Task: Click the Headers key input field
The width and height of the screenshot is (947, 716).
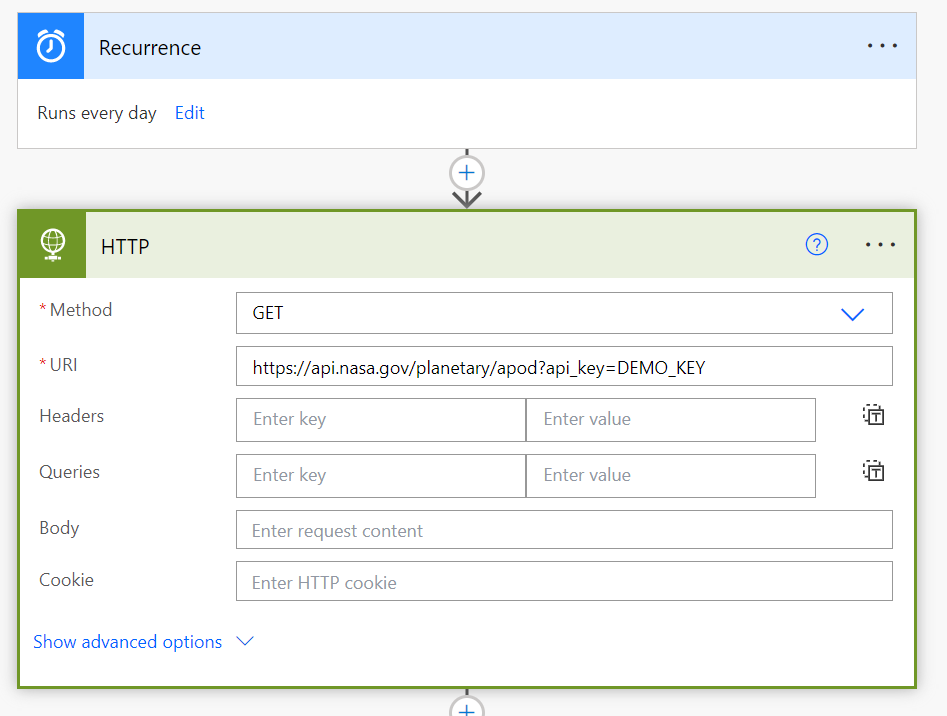Action: (x=381, y=420)
